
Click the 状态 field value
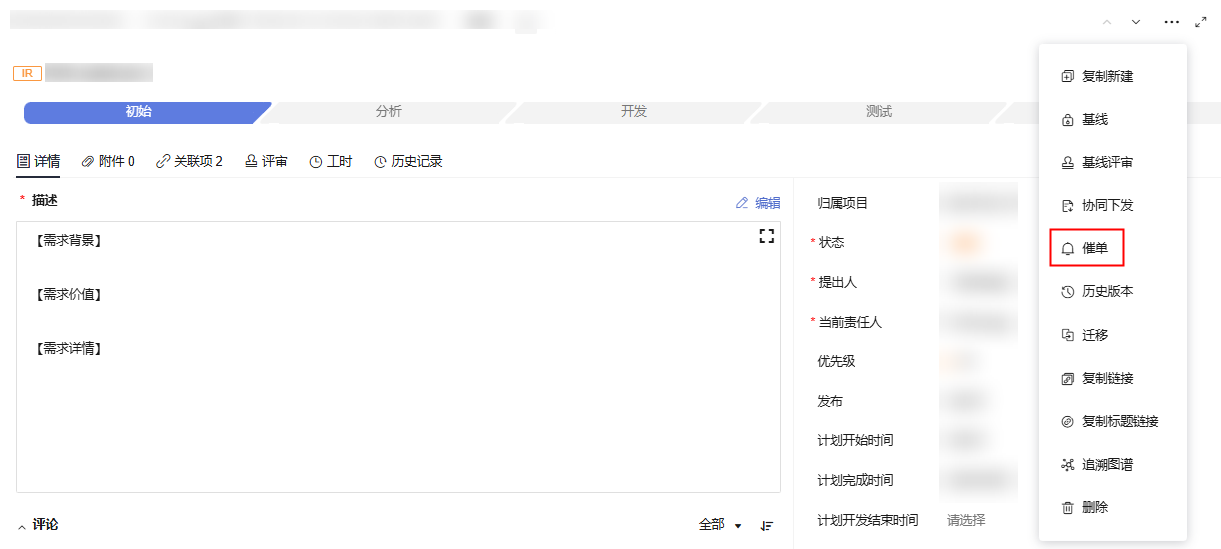pos(966,243)
